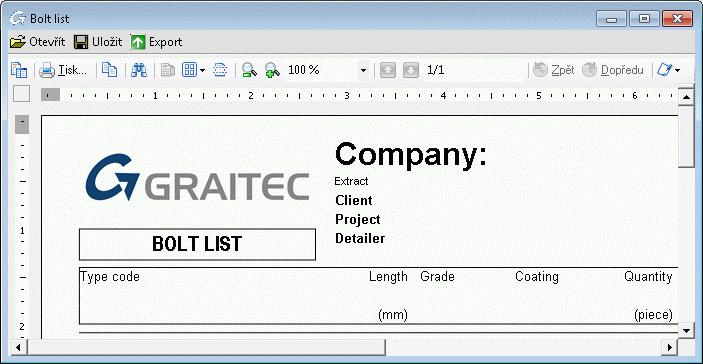Close the Bolt list window
The width and height of the screenshot is (703, 364).
[x=678, y=19]
